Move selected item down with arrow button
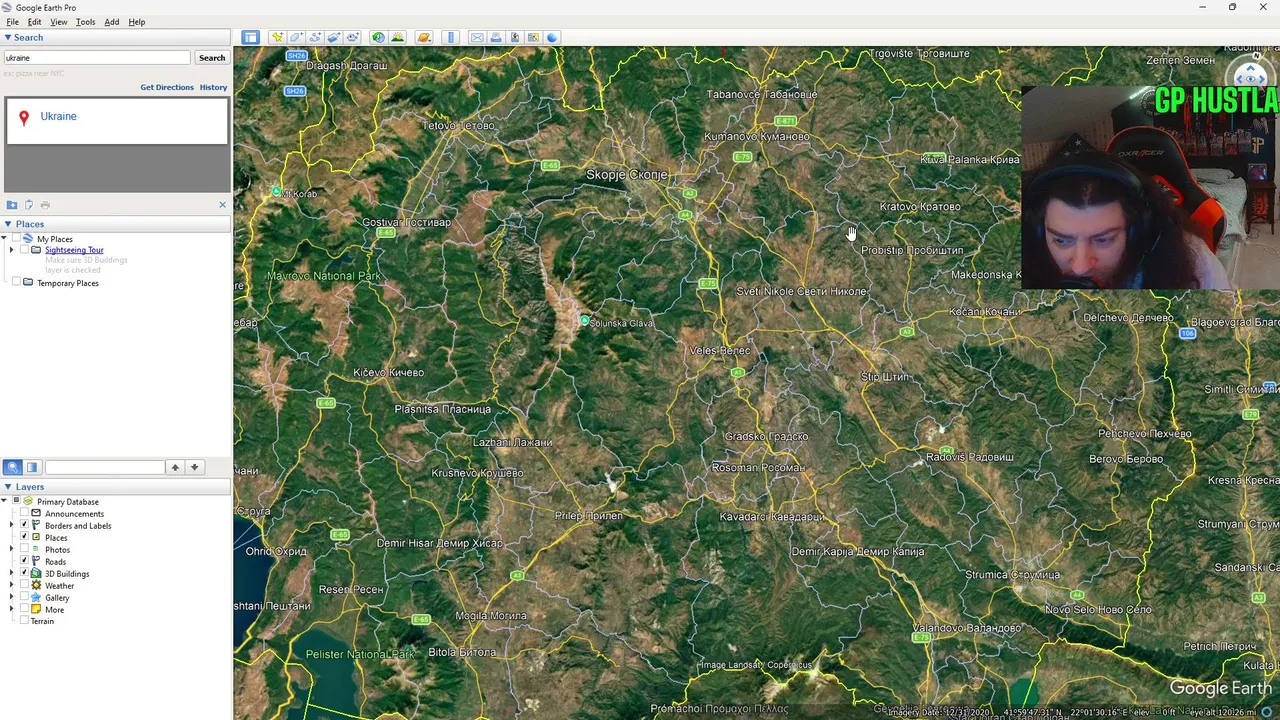The image size is (1280, 720). (x=195, y=467)
